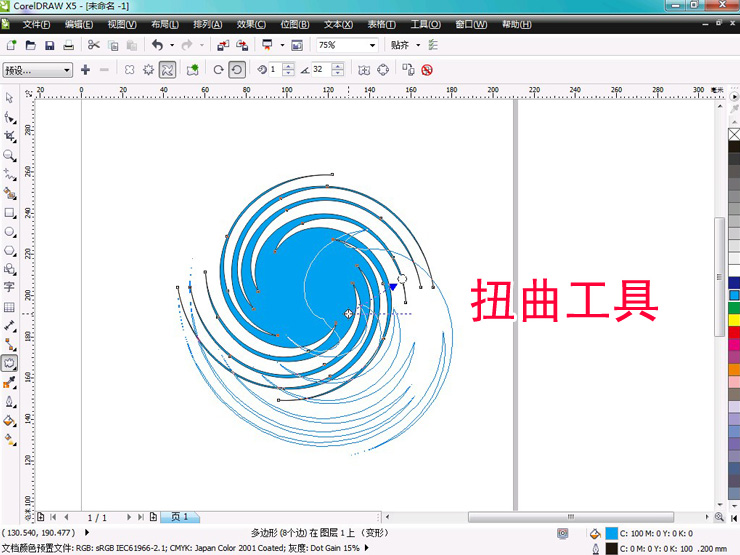Toggle counterclockwise rotation button
The height and width of the screenshot is (555, 740).
pos(218,70)
